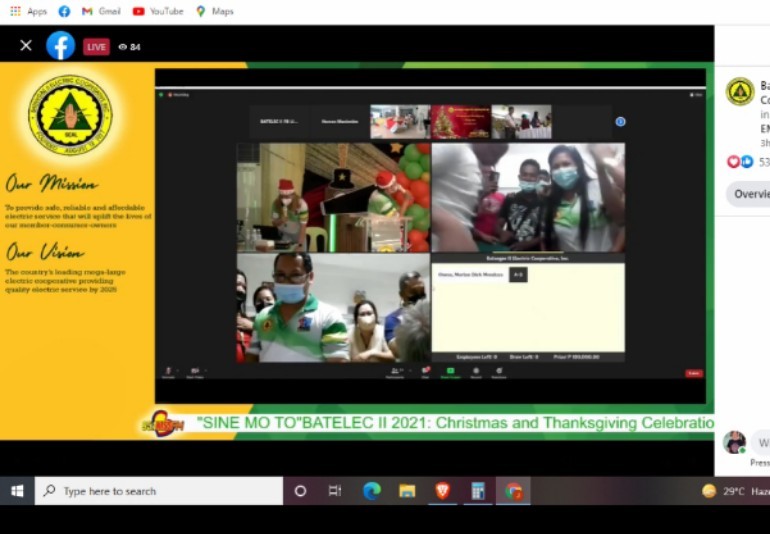Viewport: 770px width, 534px height.
Task: Open the Gmail bookmark
Action: coord(101,11)
